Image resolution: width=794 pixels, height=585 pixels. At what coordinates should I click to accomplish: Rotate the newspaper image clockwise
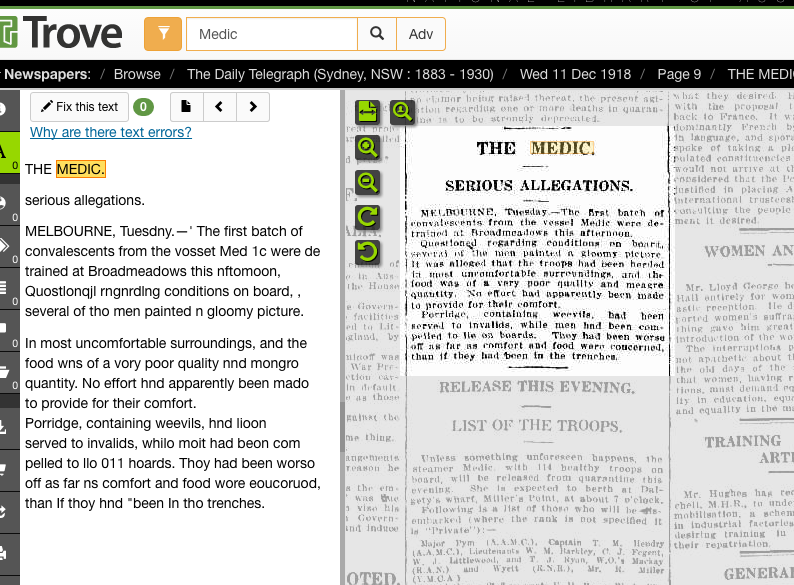click(368, 217)
